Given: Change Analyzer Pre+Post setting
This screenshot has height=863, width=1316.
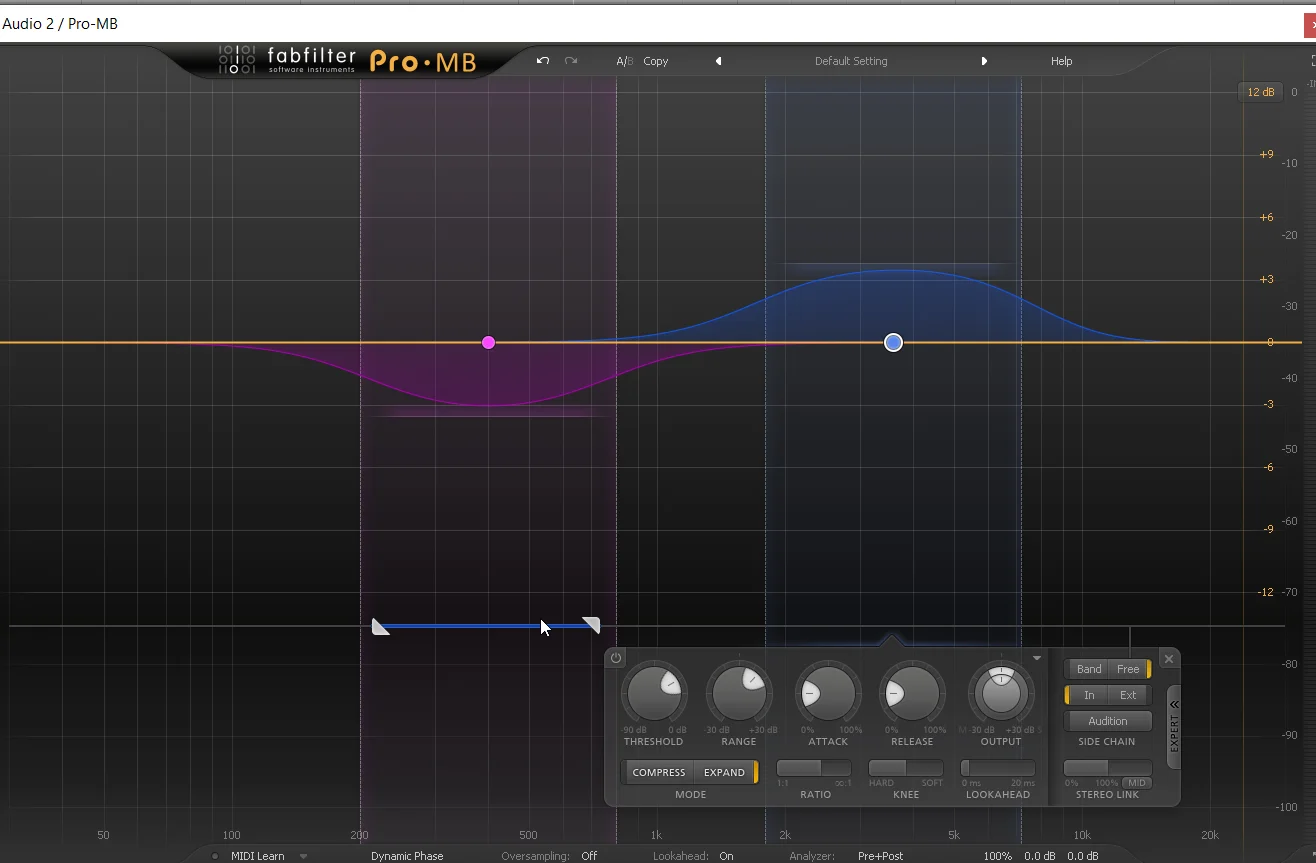Looking at the screenshot, I should coord(880,856).
